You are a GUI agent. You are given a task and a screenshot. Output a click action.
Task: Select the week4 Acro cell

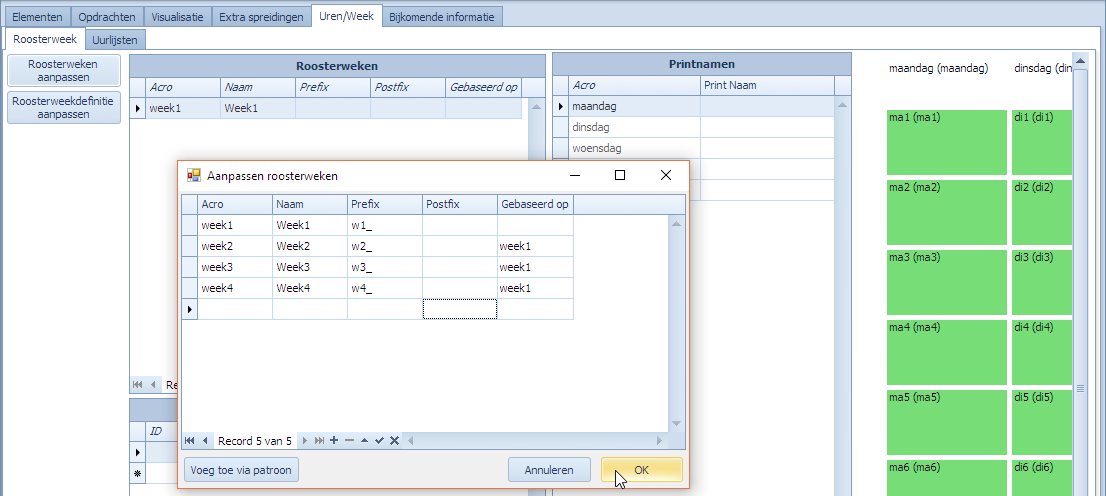click(x=235, y=288)
